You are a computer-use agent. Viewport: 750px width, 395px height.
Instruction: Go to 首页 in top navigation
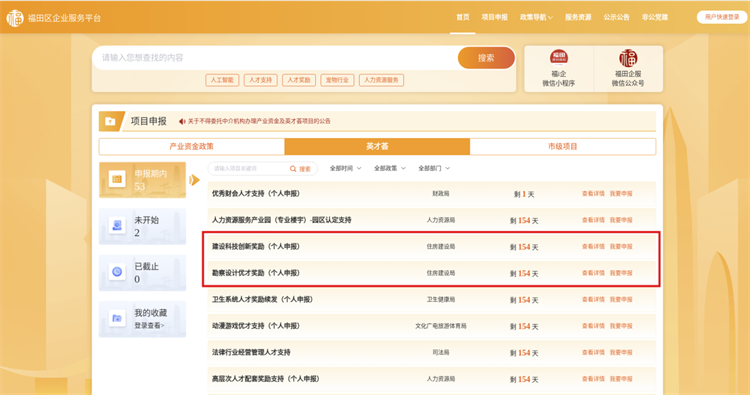pos(463,17)
